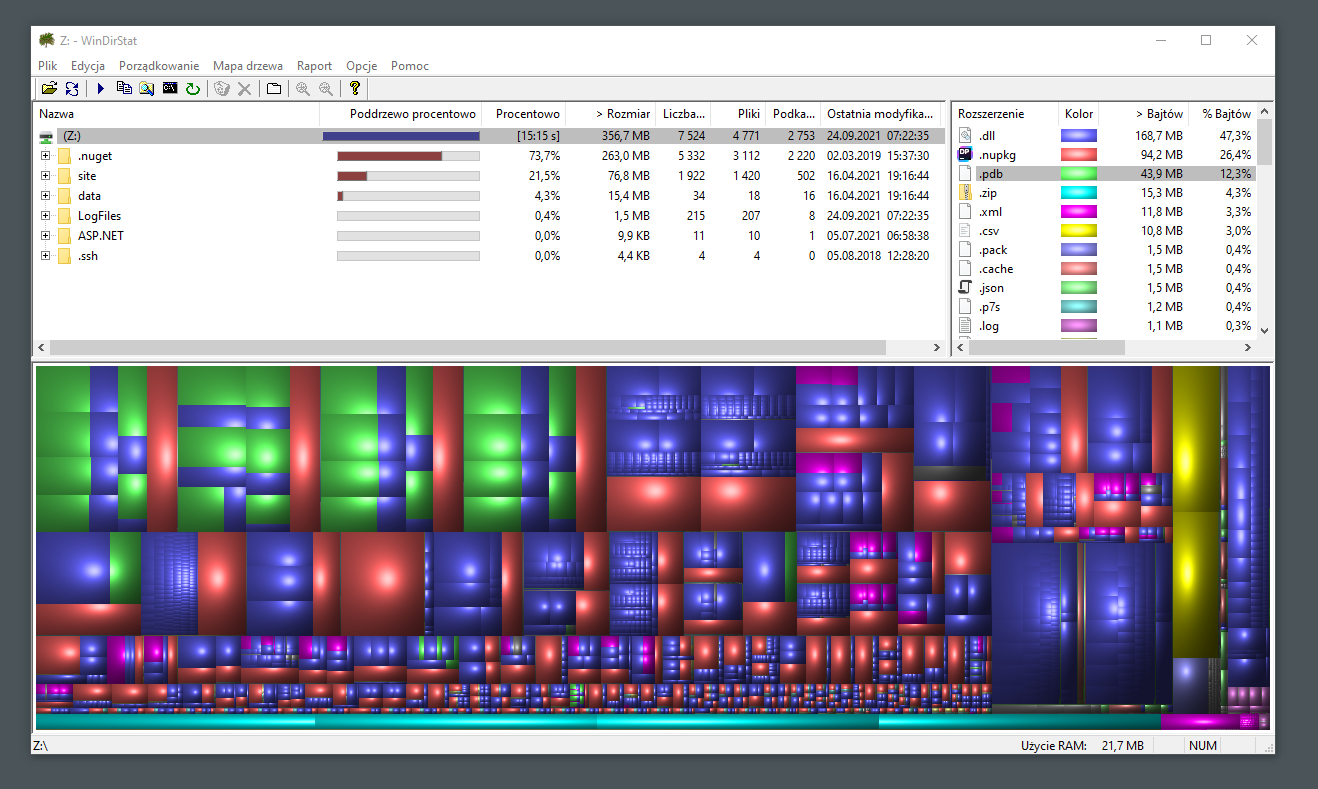This screenshot has height=789, width=1318.
Task: Click the drive icon beside (Z:)
Action: (x=46, y=136)
